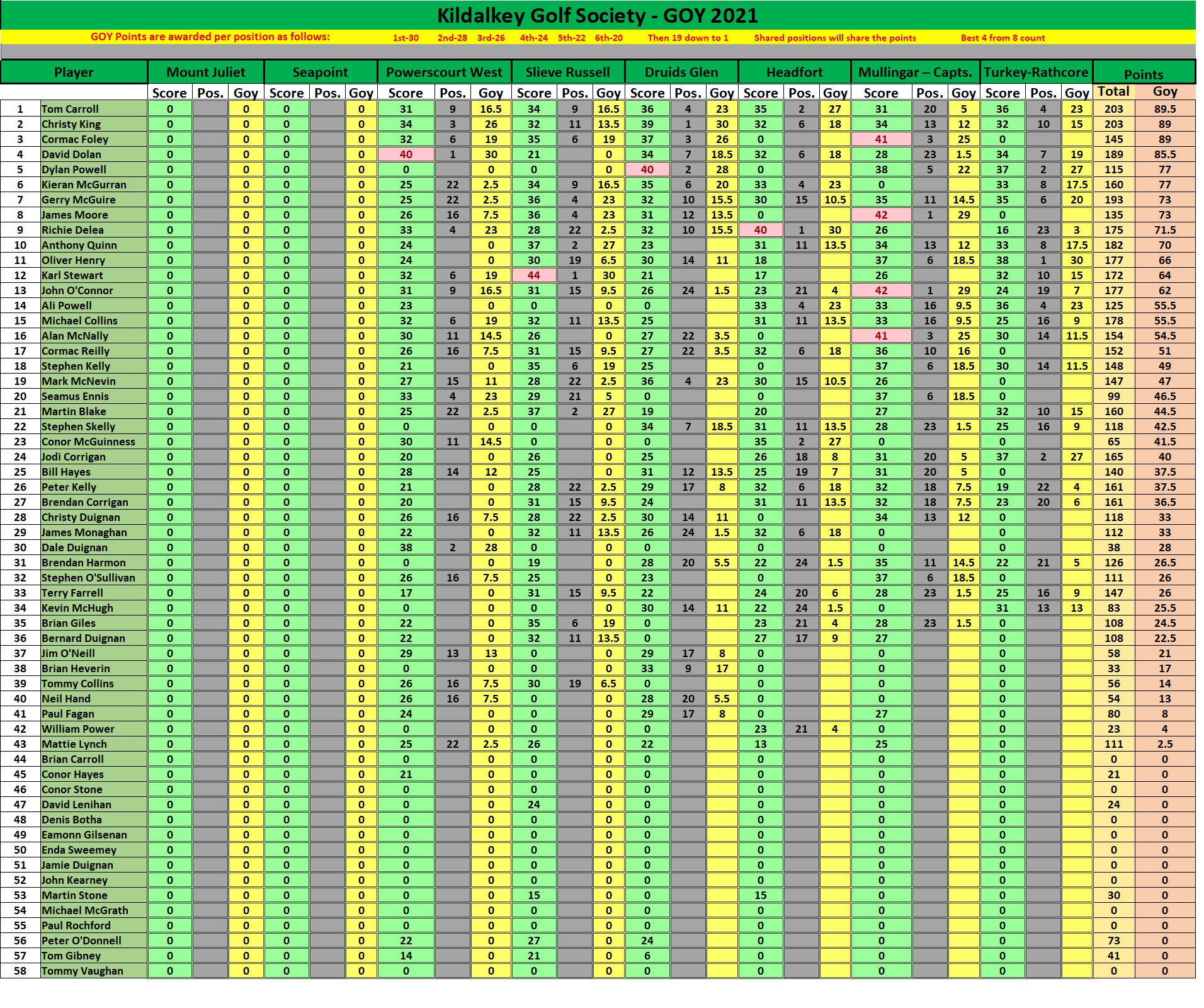
Task: Click row number 58 in the ranking column
Action: [x=20, y=971]
